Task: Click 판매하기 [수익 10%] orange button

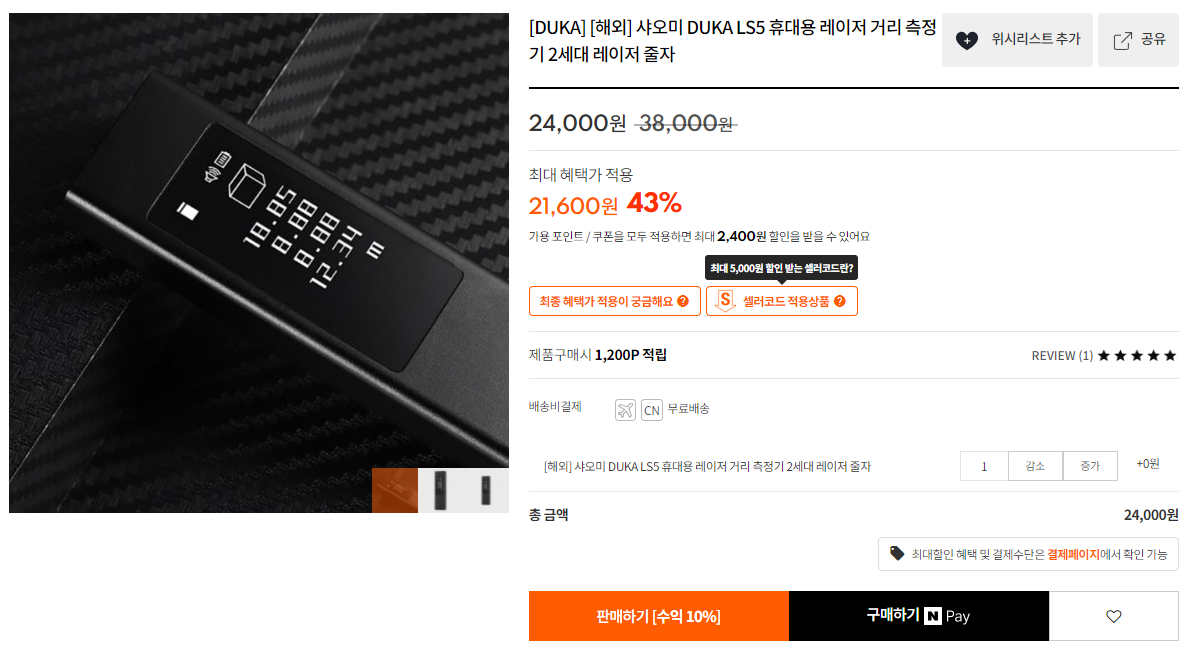Action: point(659,616)
